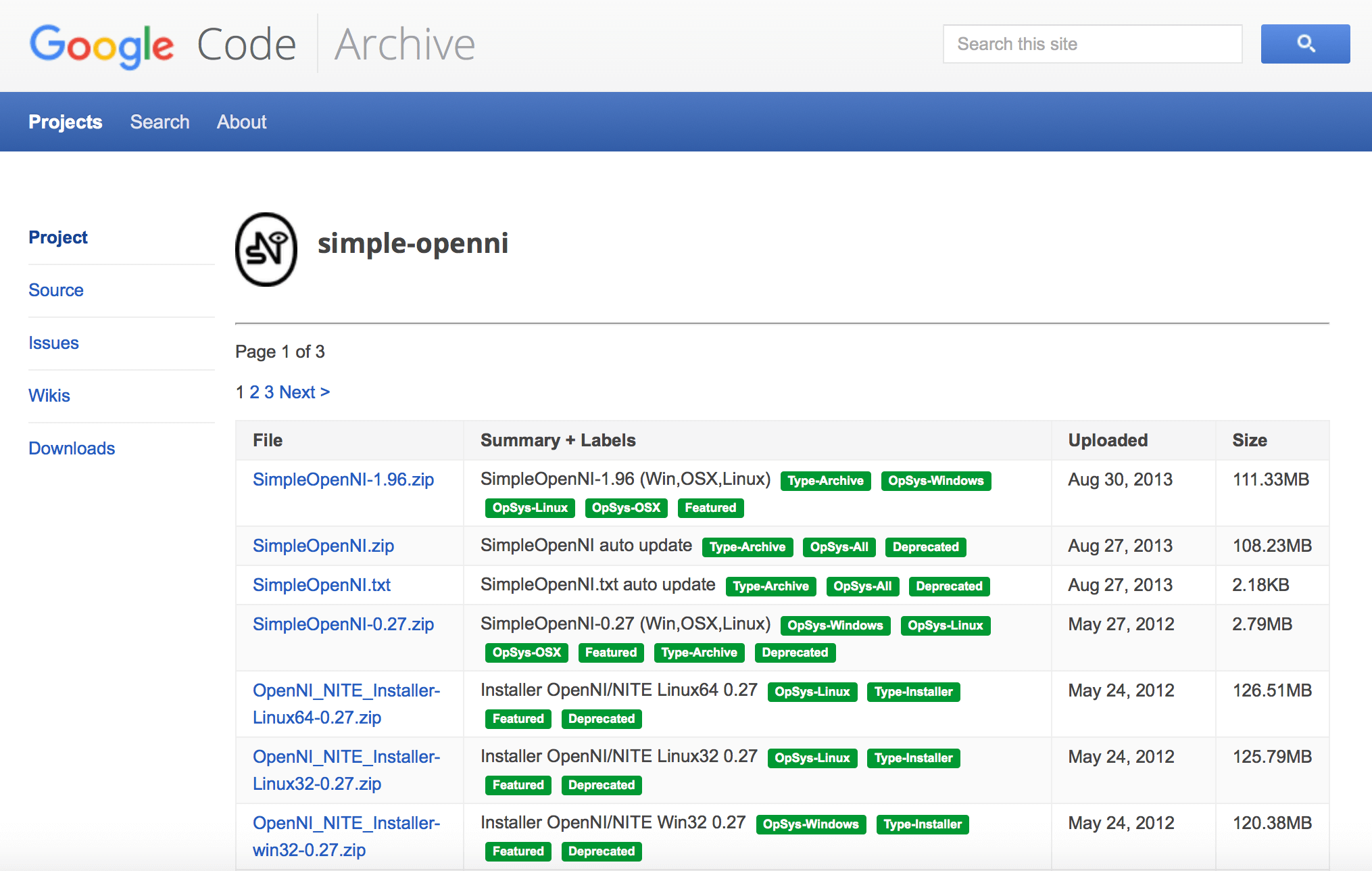Screen dimensions: 1372x871
Task: Click Type-Archive label on SimpleOpenNI-0.27 row
Action: click(x=699, y=653)
